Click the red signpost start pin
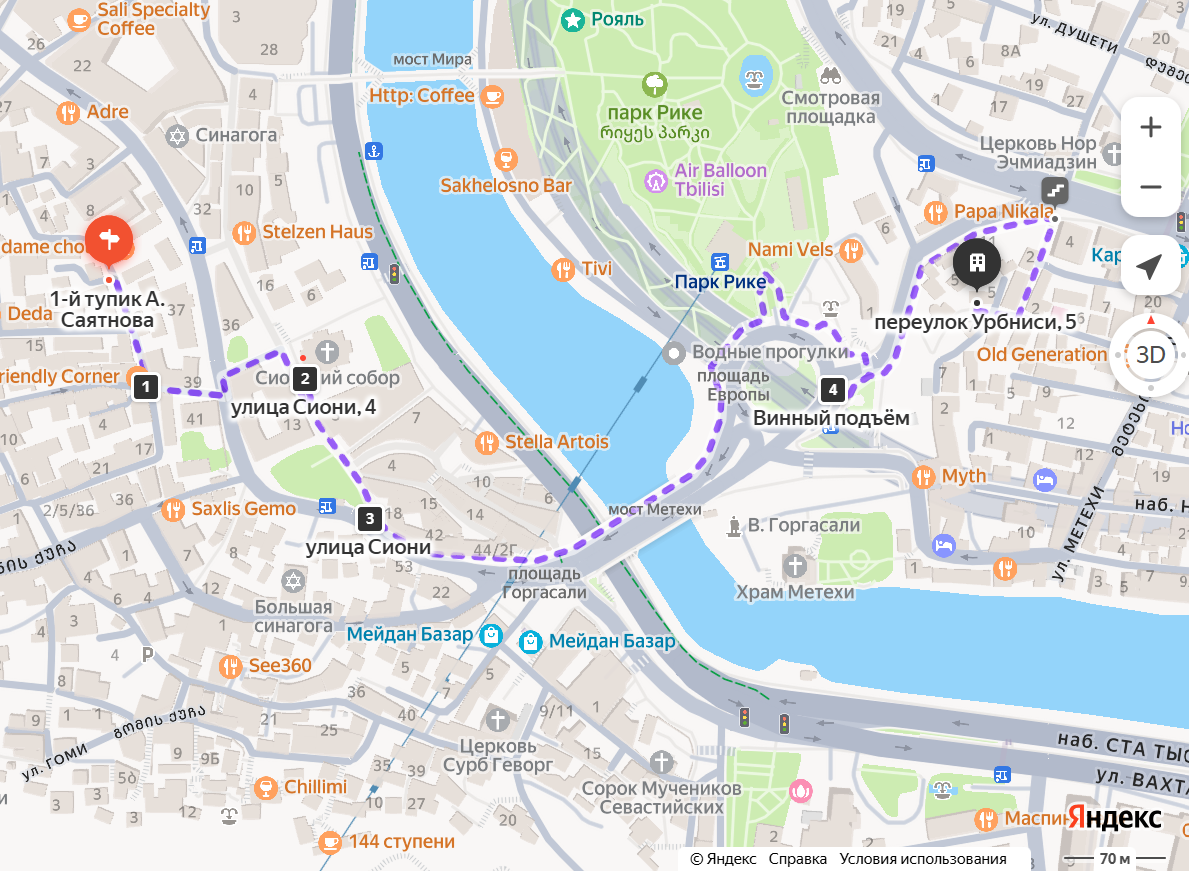Image resolution: width=1189 pixels, height=871 pixels. pyautogui.click(x=109, y=242)
